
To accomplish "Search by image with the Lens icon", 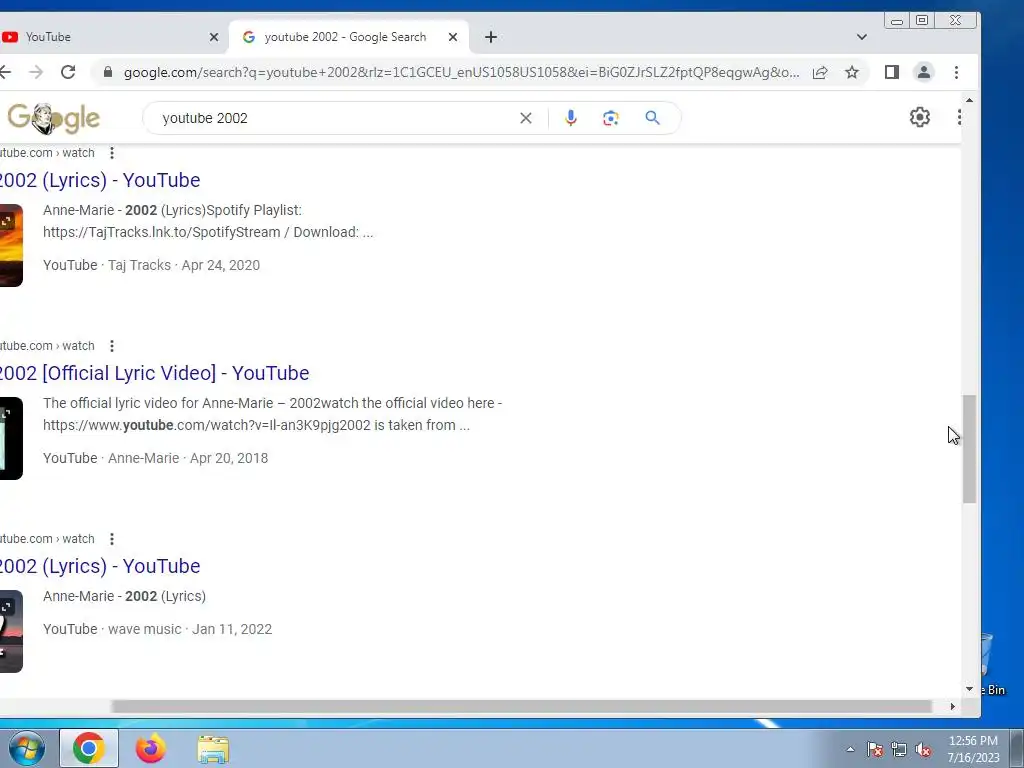I will coord(611,118).
